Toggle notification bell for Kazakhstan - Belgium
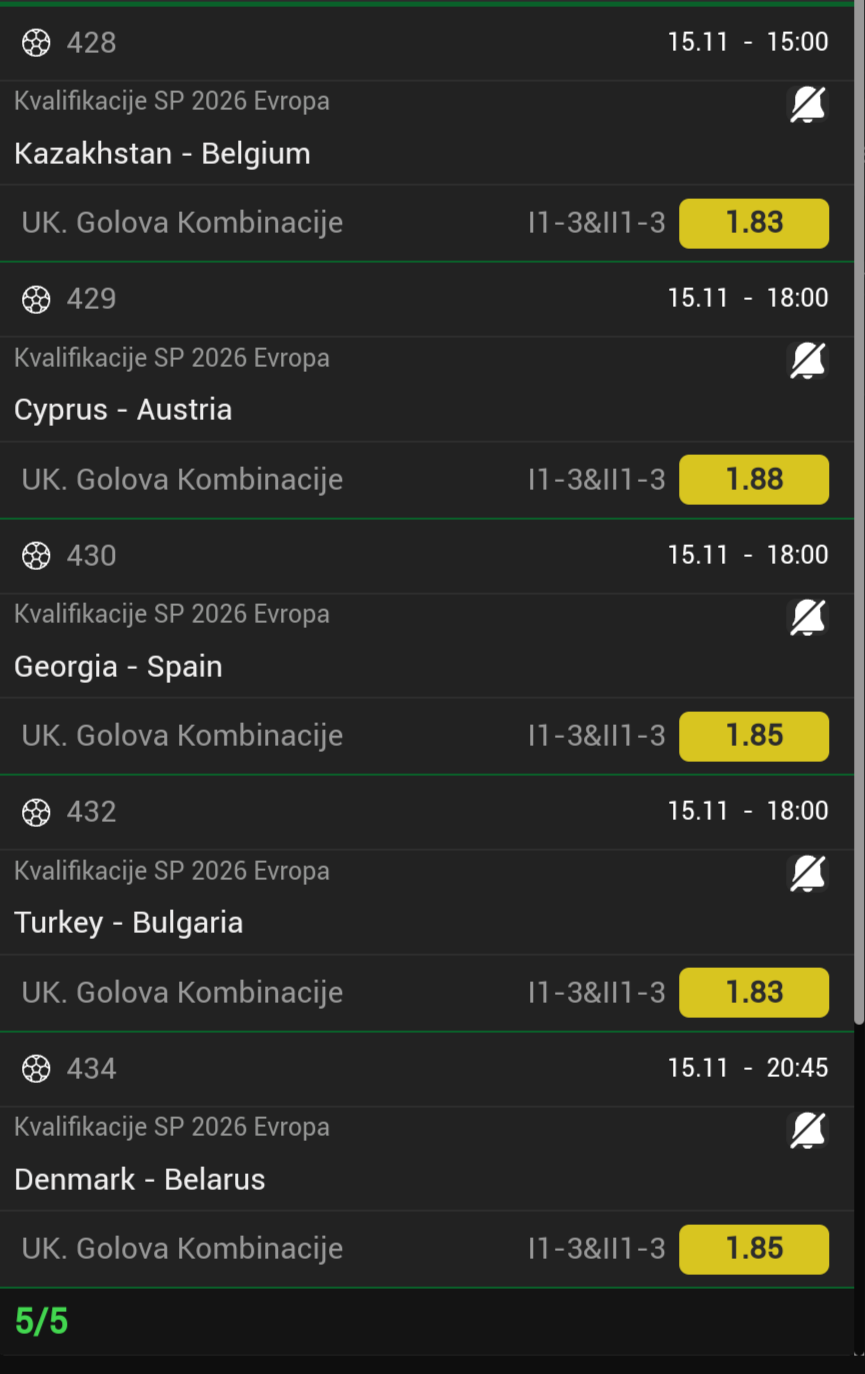The image size is (865, 1374). [807, 104]
